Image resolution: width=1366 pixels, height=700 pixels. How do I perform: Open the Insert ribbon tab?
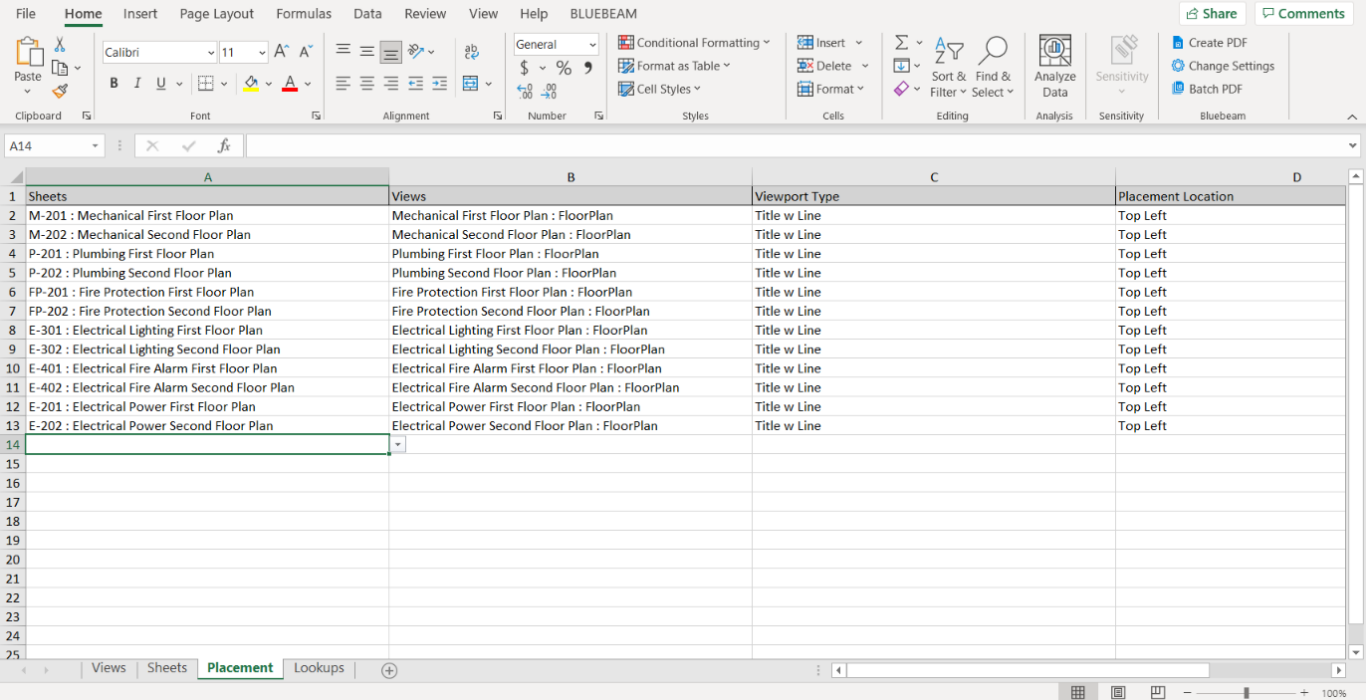[x=140, y=14]
